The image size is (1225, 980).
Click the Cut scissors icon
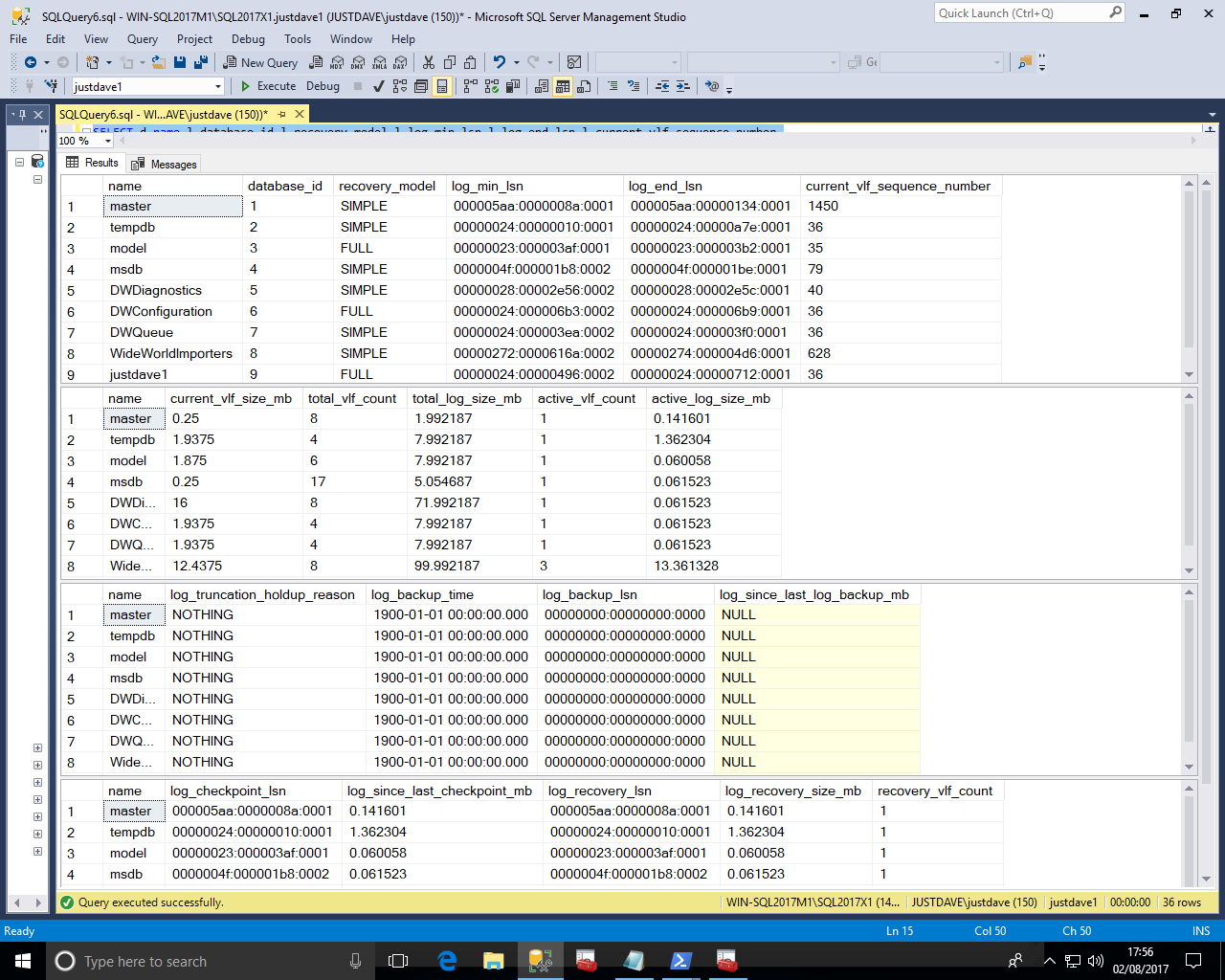tap(428, 62)
